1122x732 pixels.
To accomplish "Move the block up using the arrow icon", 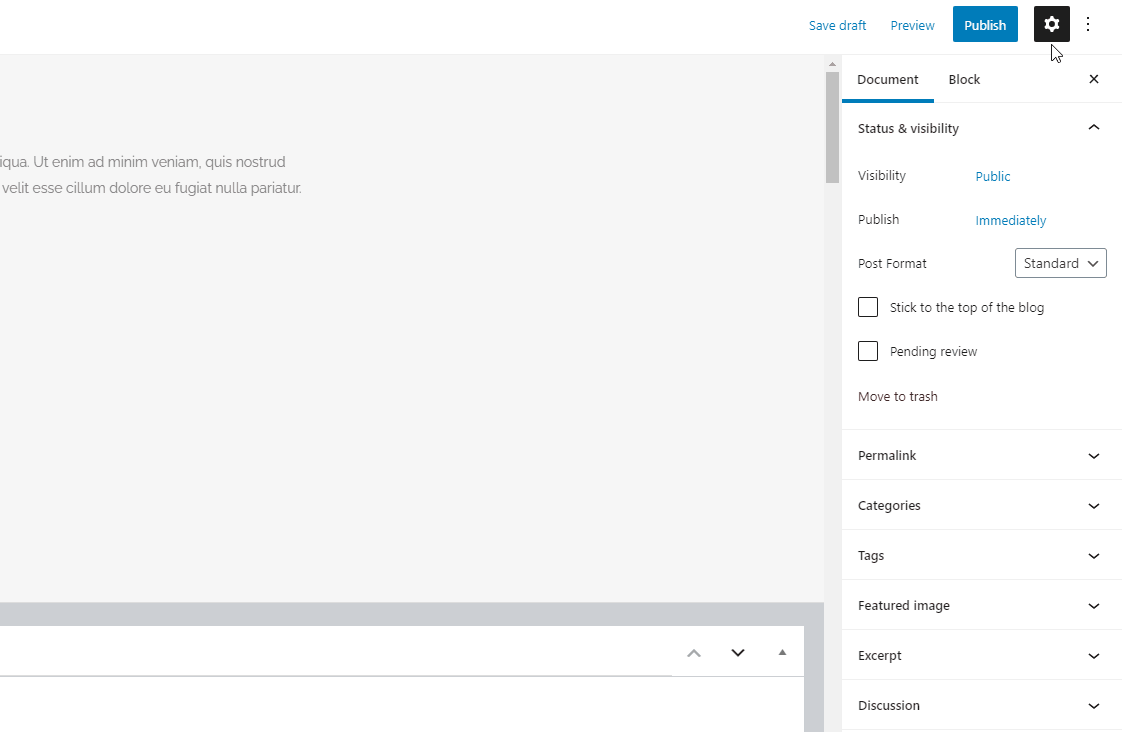I will coord(693,652).
